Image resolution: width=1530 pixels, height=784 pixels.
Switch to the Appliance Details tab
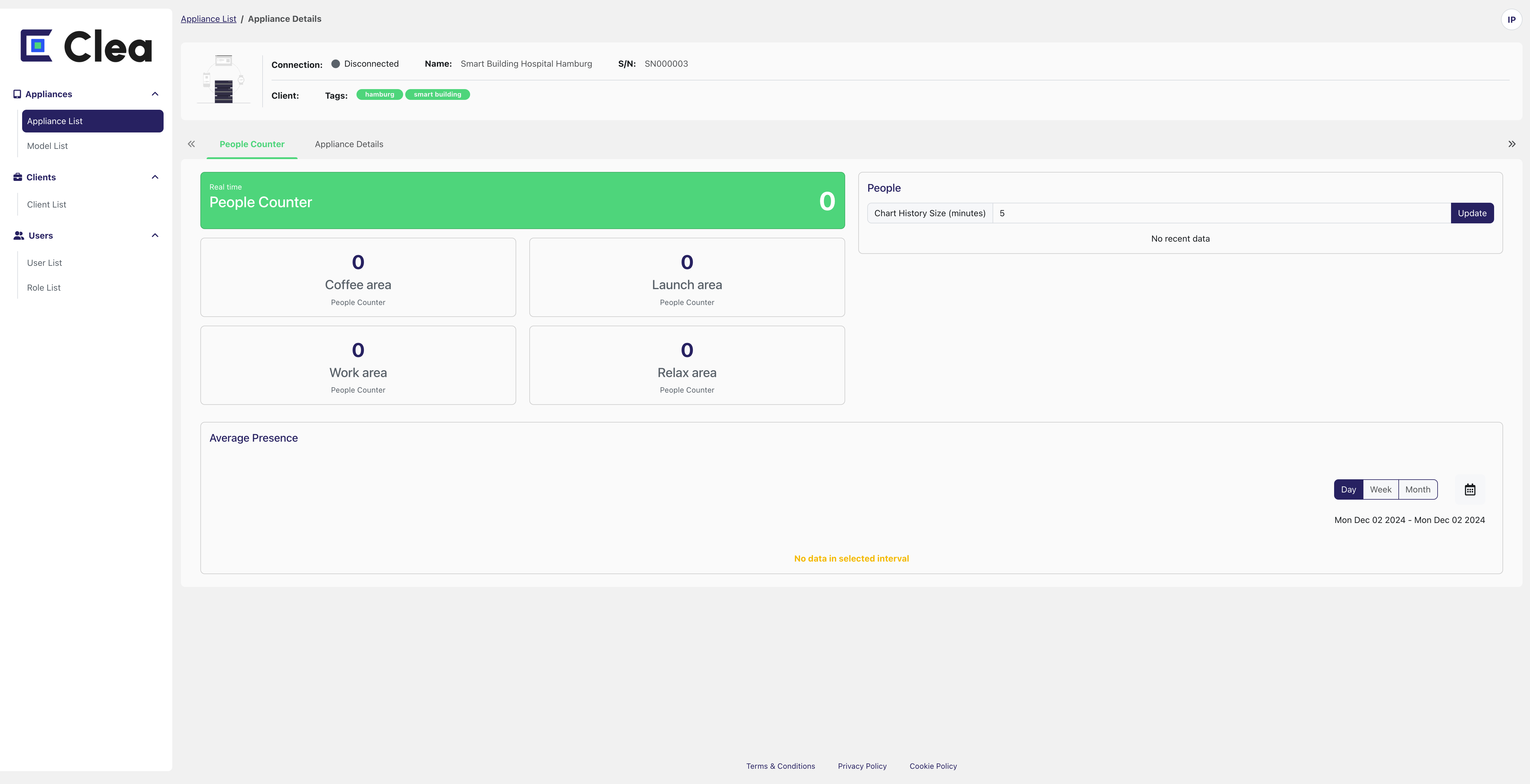(349, 144)
